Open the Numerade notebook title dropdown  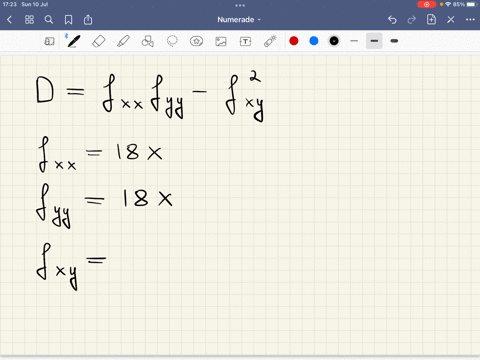click(239, 20)
